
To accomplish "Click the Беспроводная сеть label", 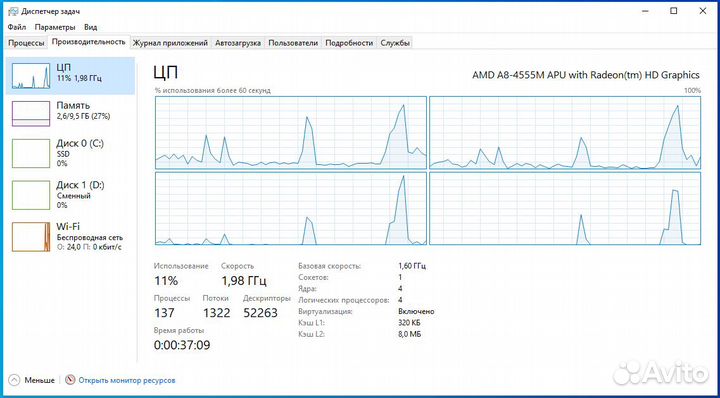I will (90, 238).
